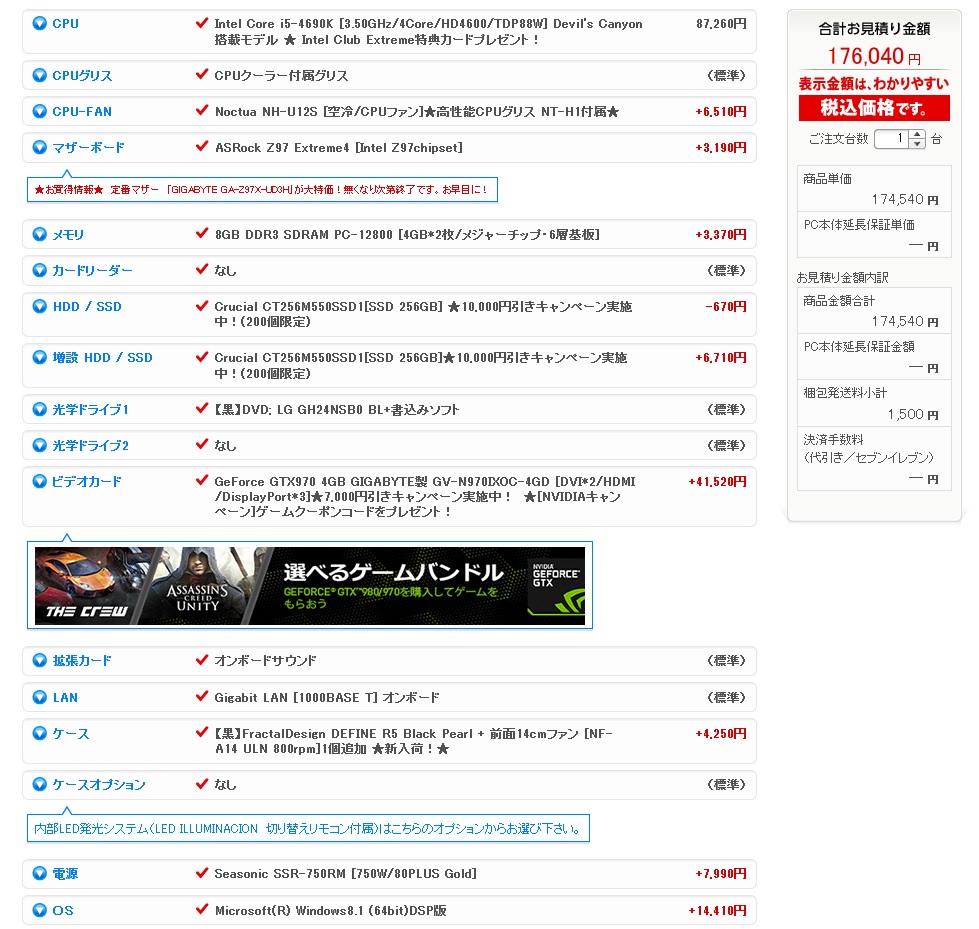Open the LAN category label
The height and width of the screenshot is (929, 979).
[66, 698]
